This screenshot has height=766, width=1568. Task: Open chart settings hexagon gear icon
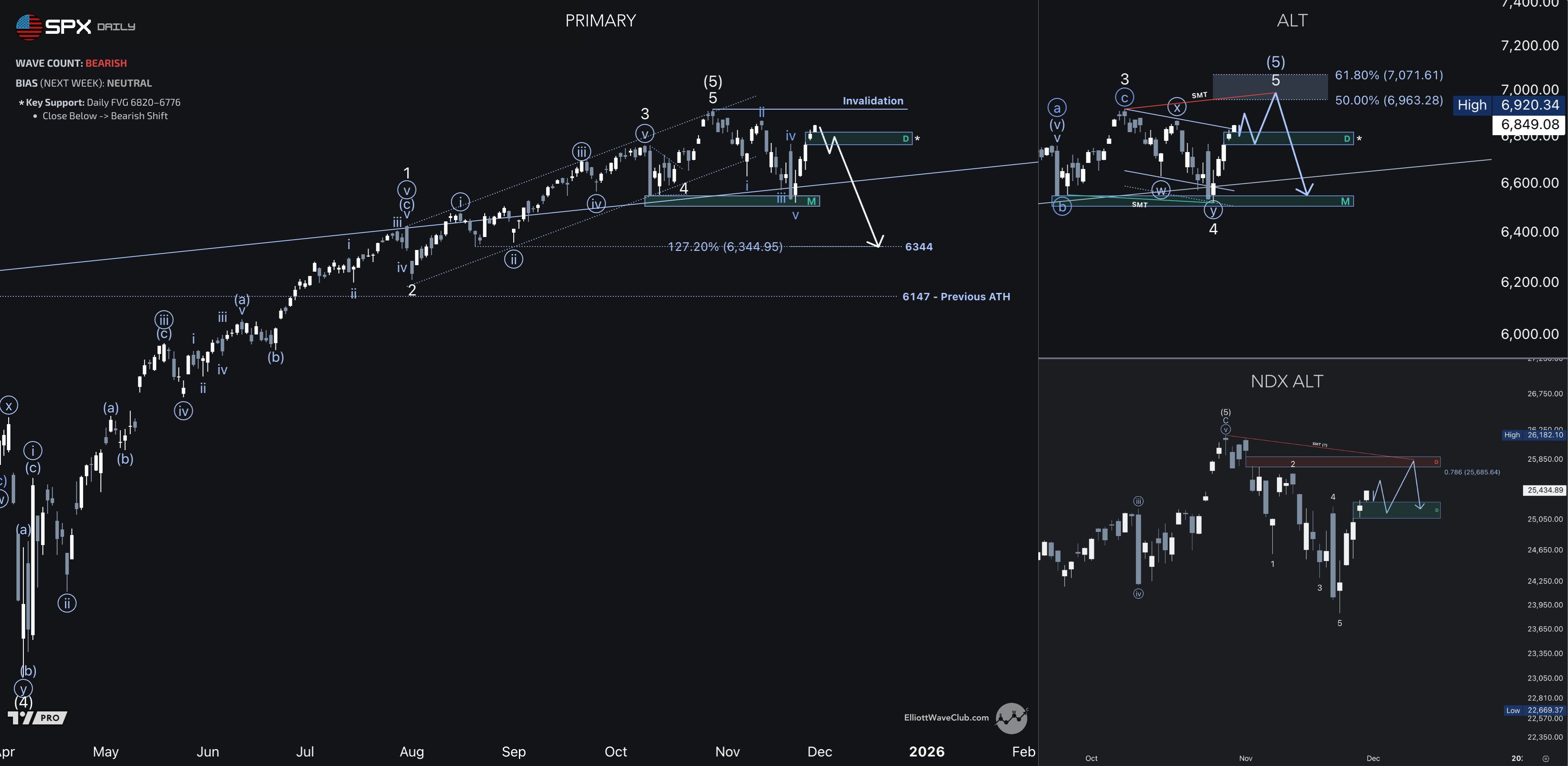[1546, 759]
